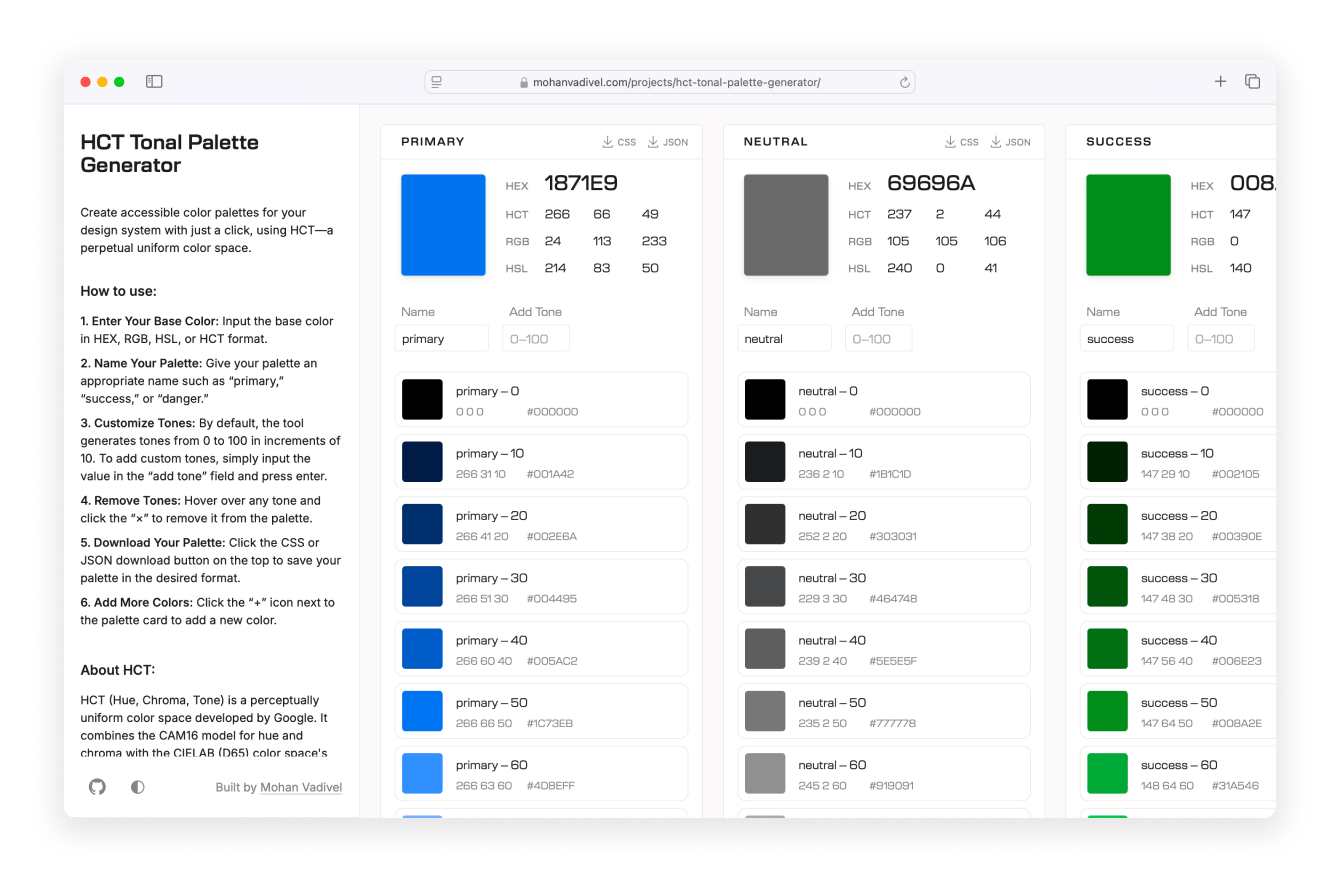Toggle dark mode theme icon

(x=138, y=787)
